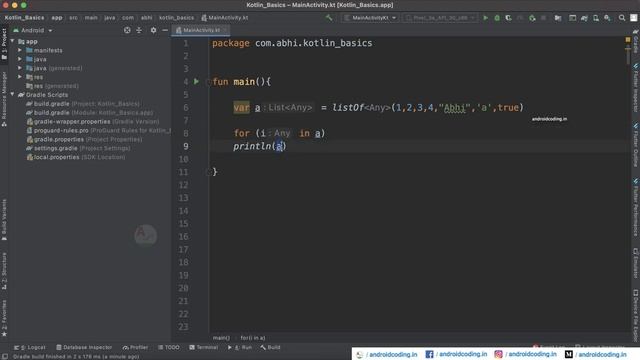Screen dimensions: 640x360
Task: Click the Stop toolbar icon
Action: click(x=543, y=18)
